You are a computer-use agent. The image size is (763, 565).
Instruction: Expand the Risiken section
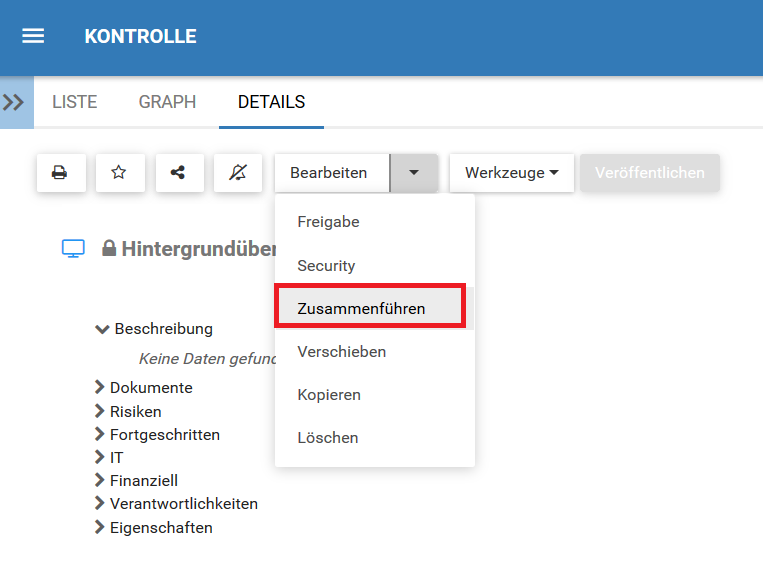click(x=128, y=411)
